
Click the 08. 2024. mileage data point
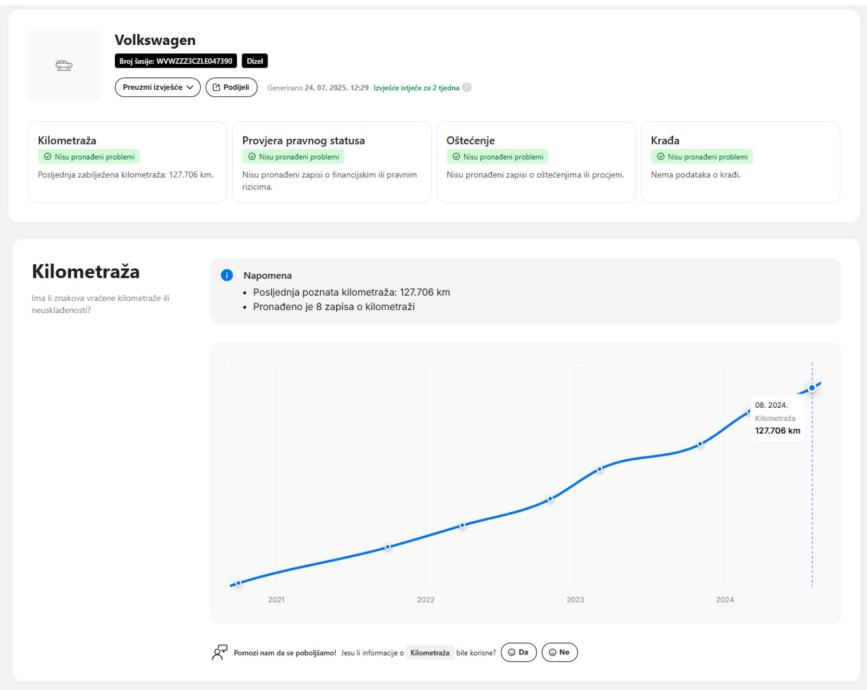[812, 388]
